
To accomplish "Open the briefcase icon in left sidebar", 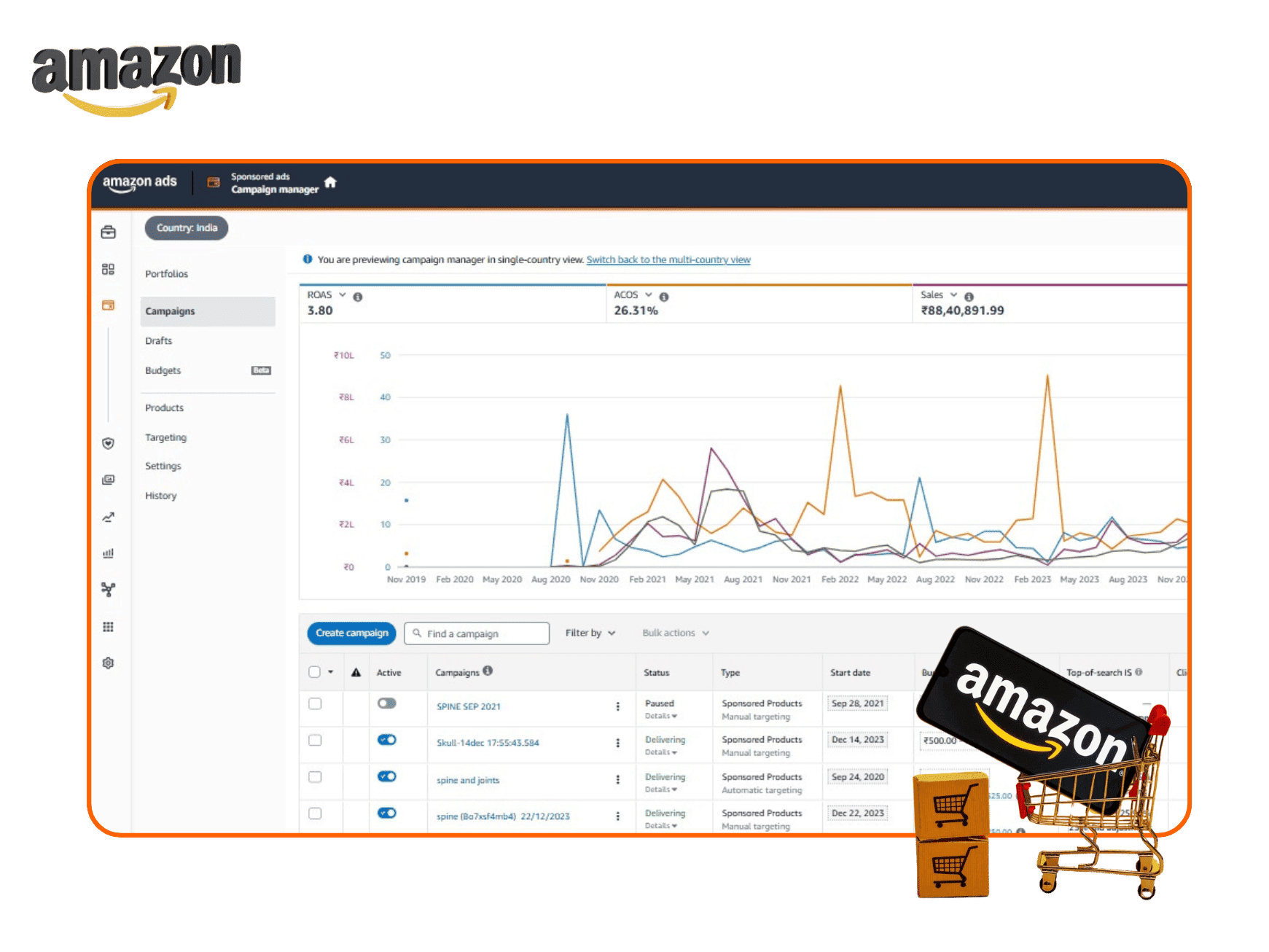I will click(x=109, y=232).
